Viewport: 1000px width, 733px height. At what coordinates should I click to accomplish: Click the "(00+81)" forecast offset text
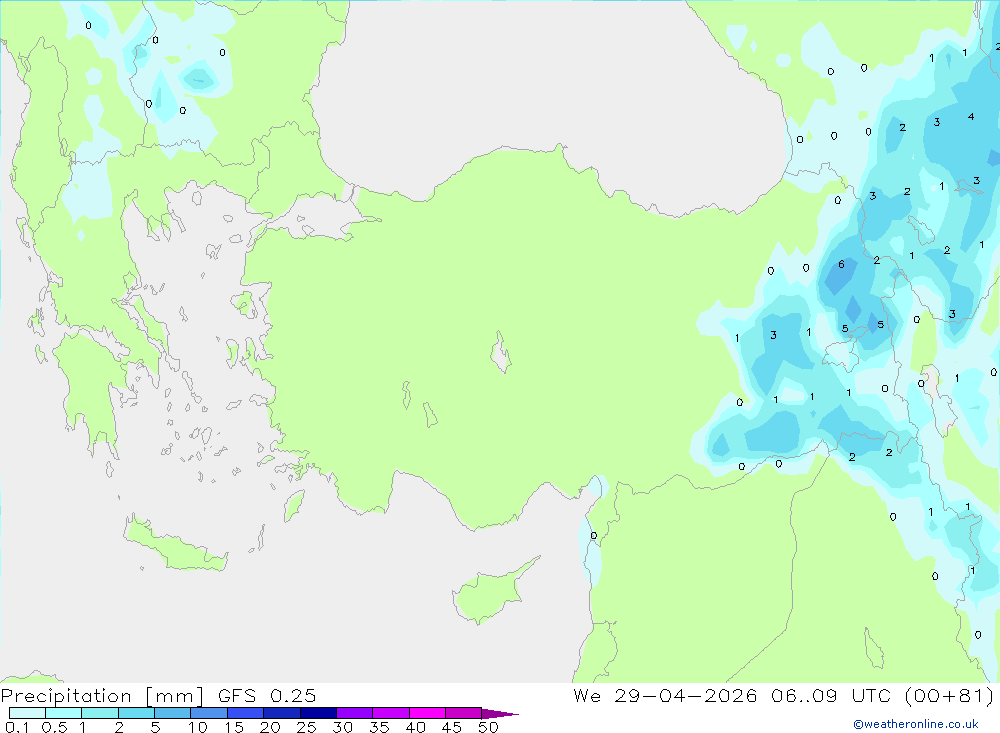(950, 695)
